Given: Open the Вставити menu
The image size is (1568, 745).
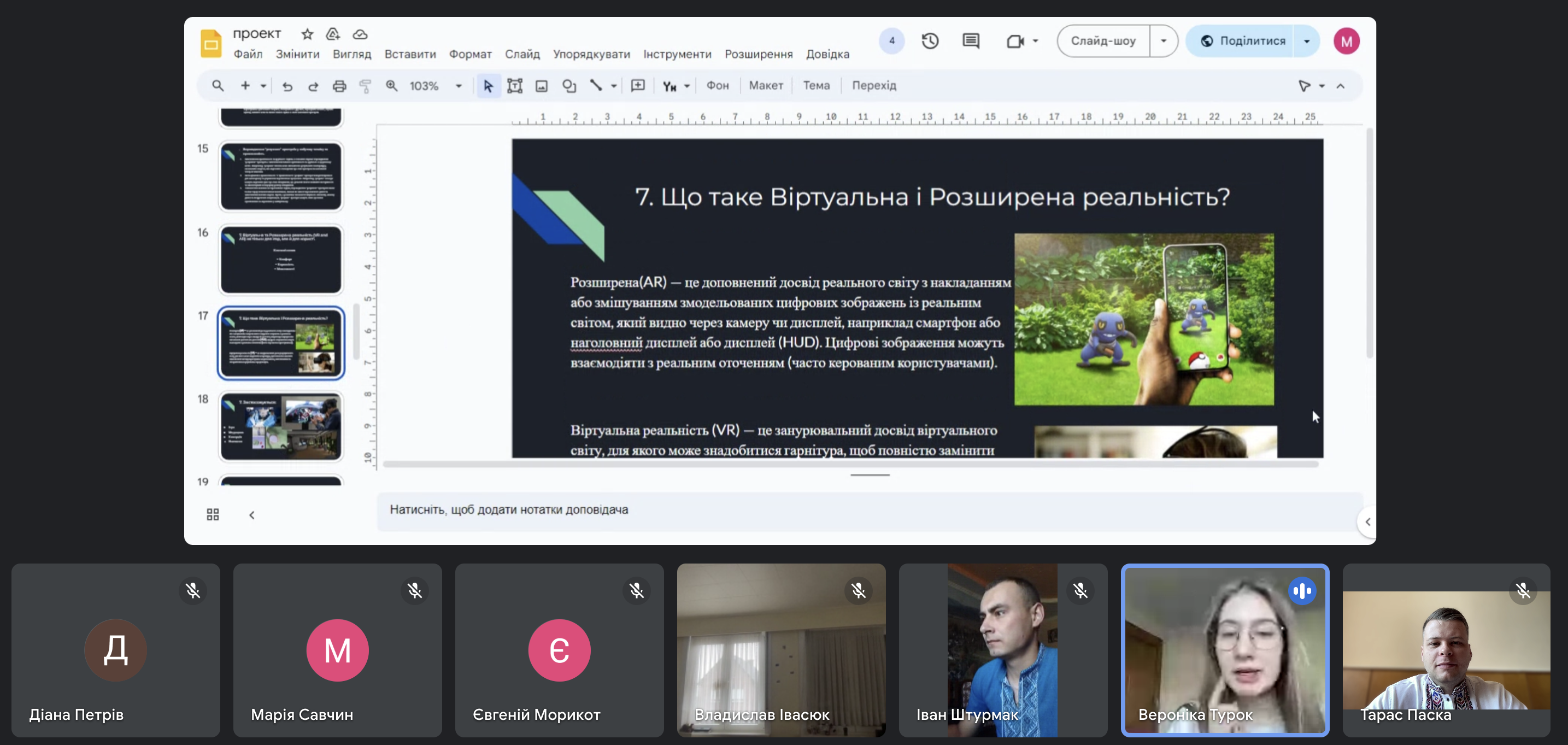Looking at the screenshot, I should point(410,54).
